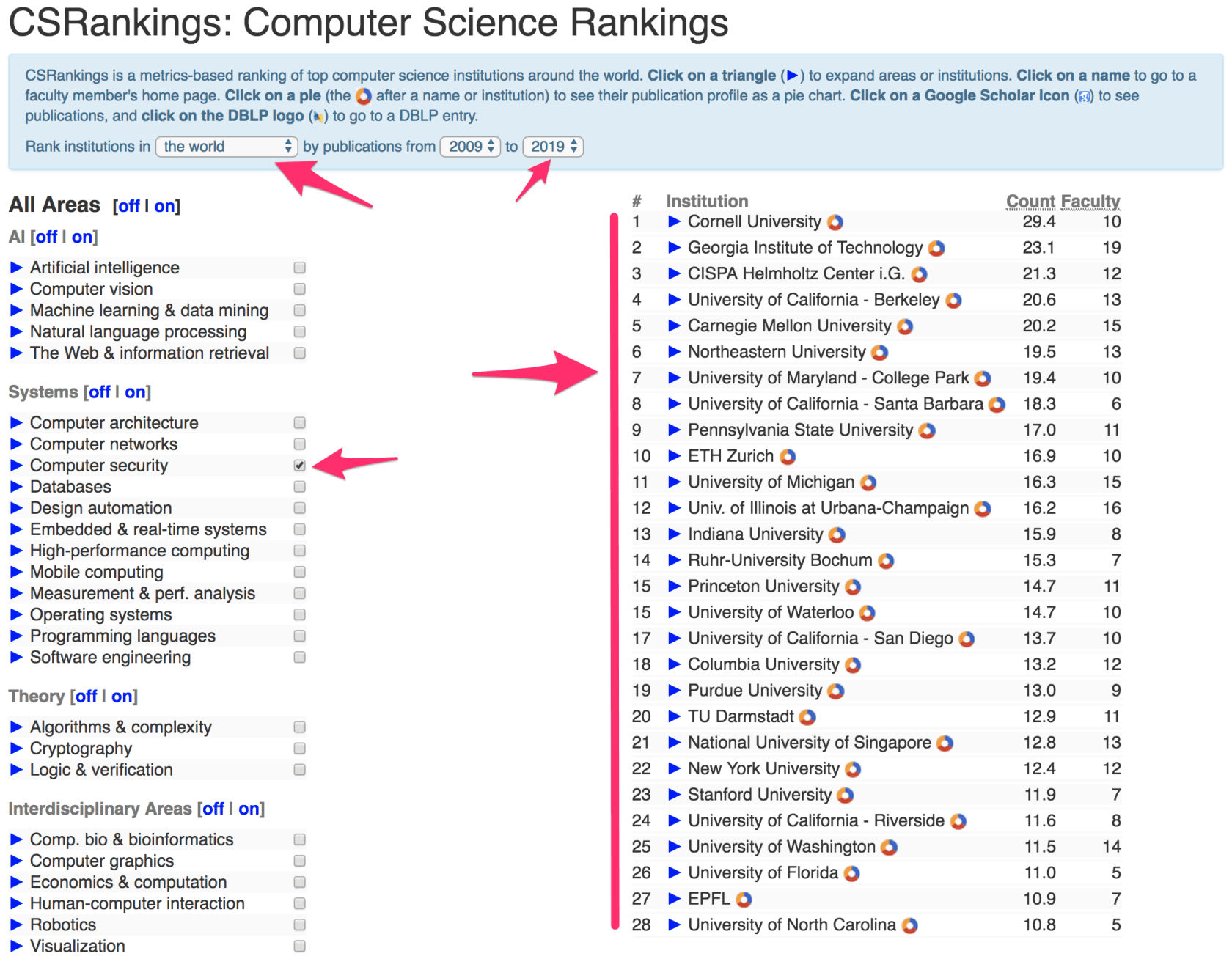This screenshot has height=959, width=1232.
Task: Check the Operating systems checkbox
Action: 299,614
